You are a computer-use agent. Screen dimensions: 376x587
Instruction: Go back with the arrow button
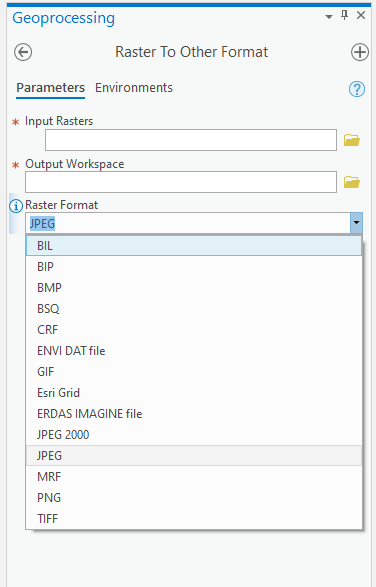(x=23, y=52)
